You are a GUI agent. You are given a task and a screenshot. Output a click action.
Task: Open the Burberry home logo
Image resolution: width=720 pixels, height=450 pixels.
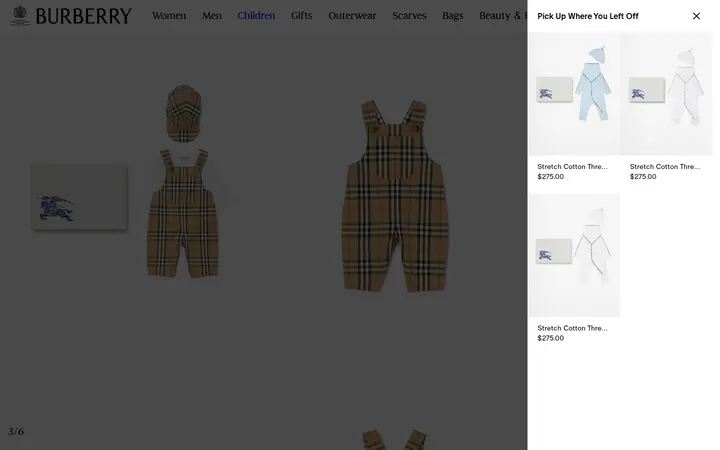[71, 16]
